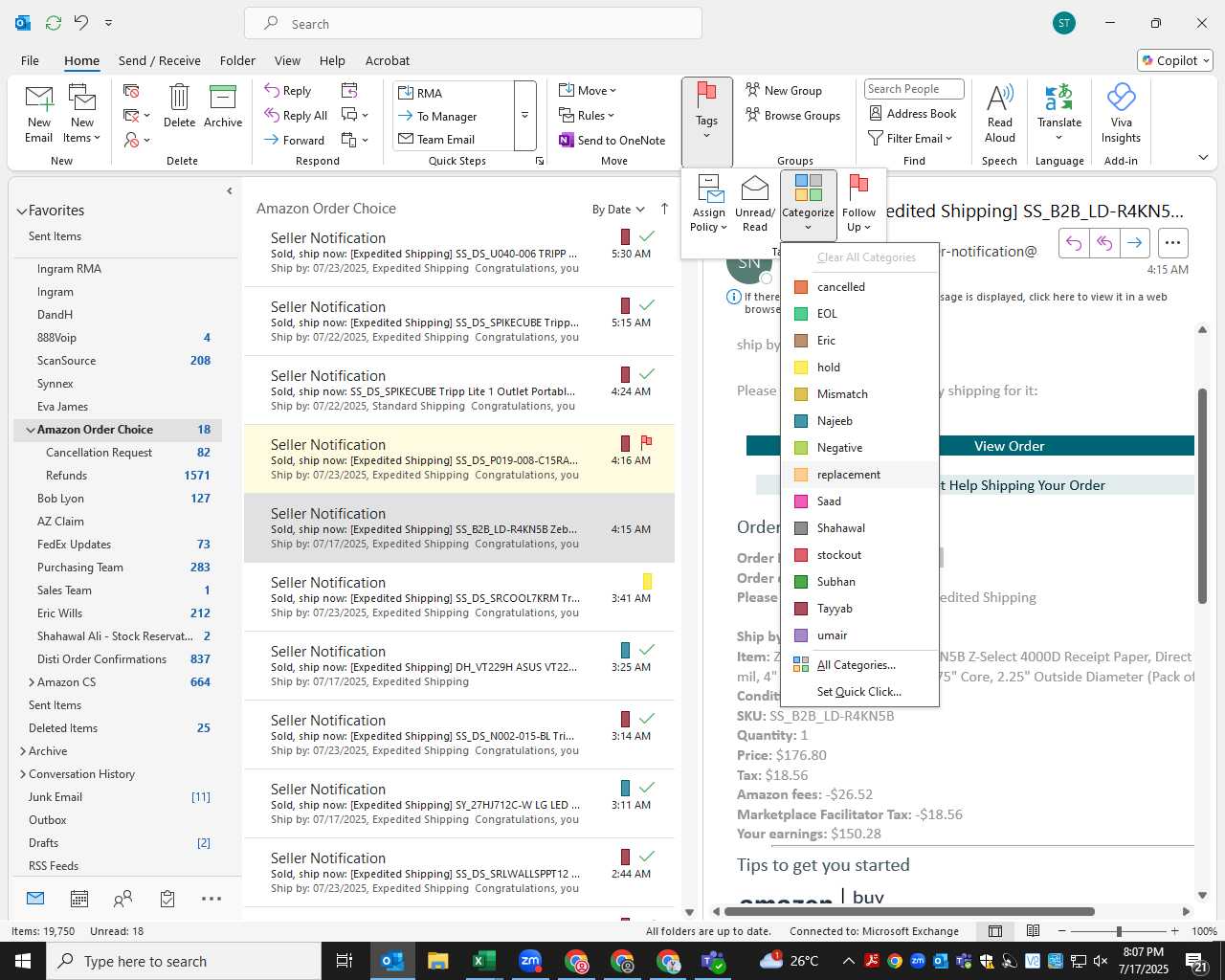Open Zoom from the taskbar
The image size is (1225, 980).
tap(530, 961)
